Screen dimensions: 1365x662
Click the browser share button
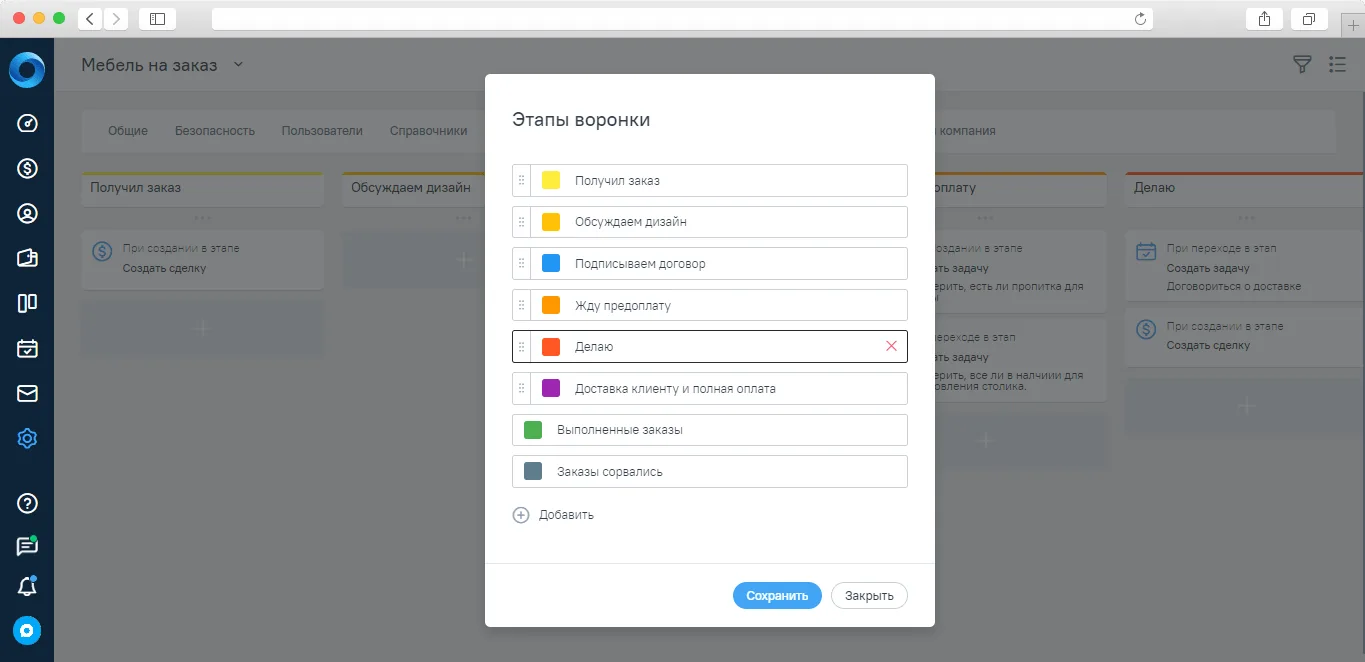tap(1265, 18)
